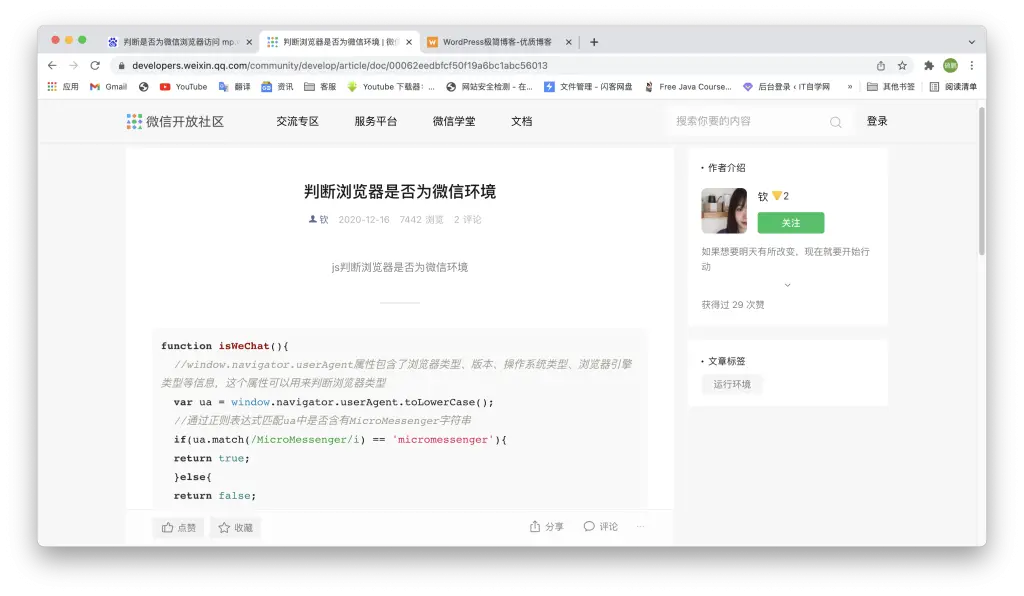Open the article more options ellipsis

click(641, 526)
